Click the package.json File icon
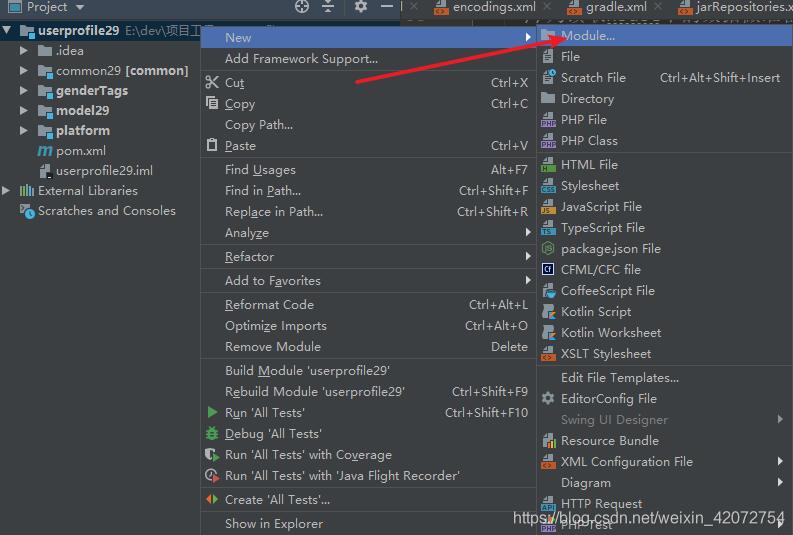 pyautogui.click(x=548, y=248)
